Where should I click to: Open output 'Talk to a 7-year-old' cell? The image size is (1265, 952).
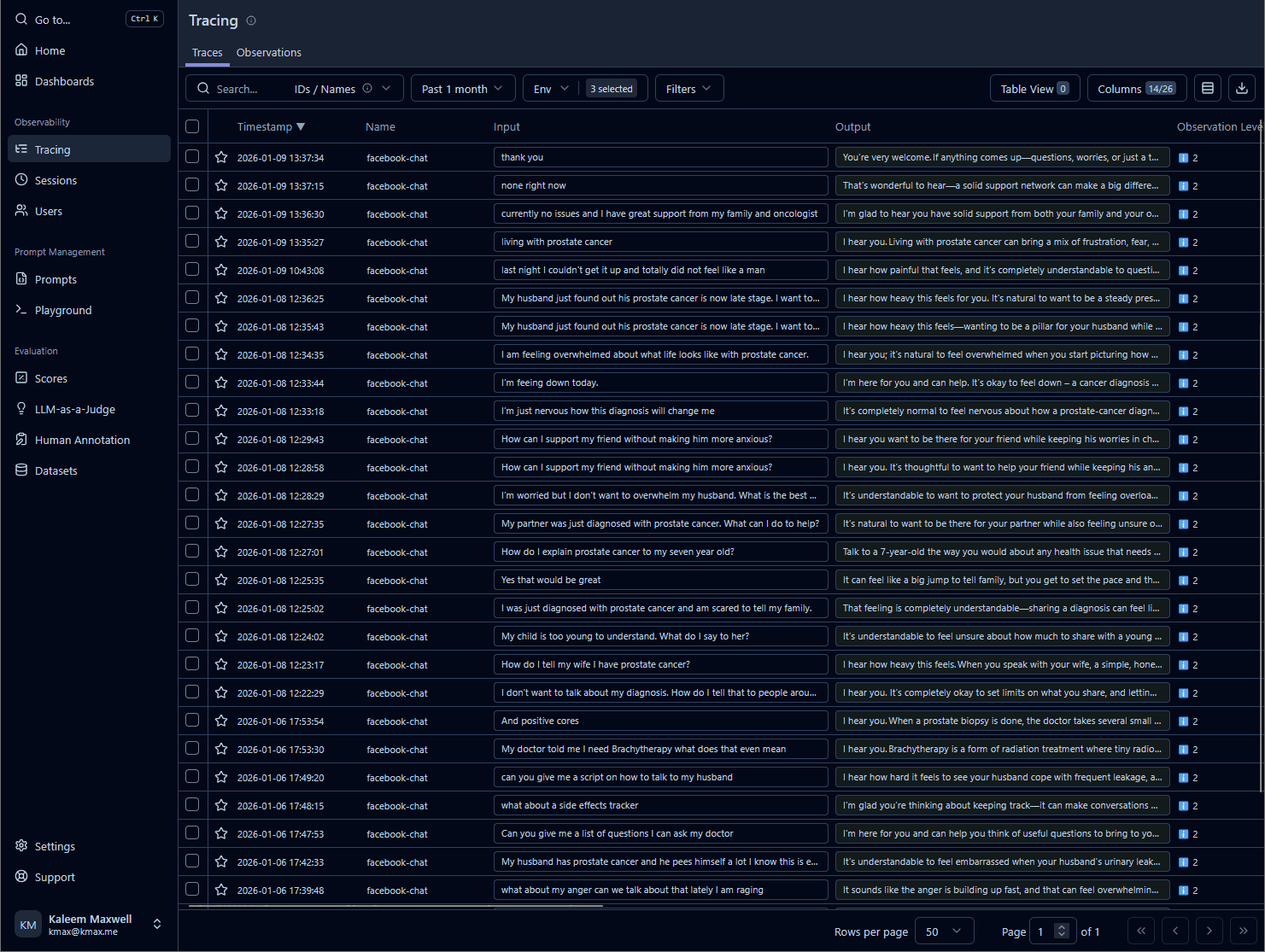click(x=1003, y=552)
